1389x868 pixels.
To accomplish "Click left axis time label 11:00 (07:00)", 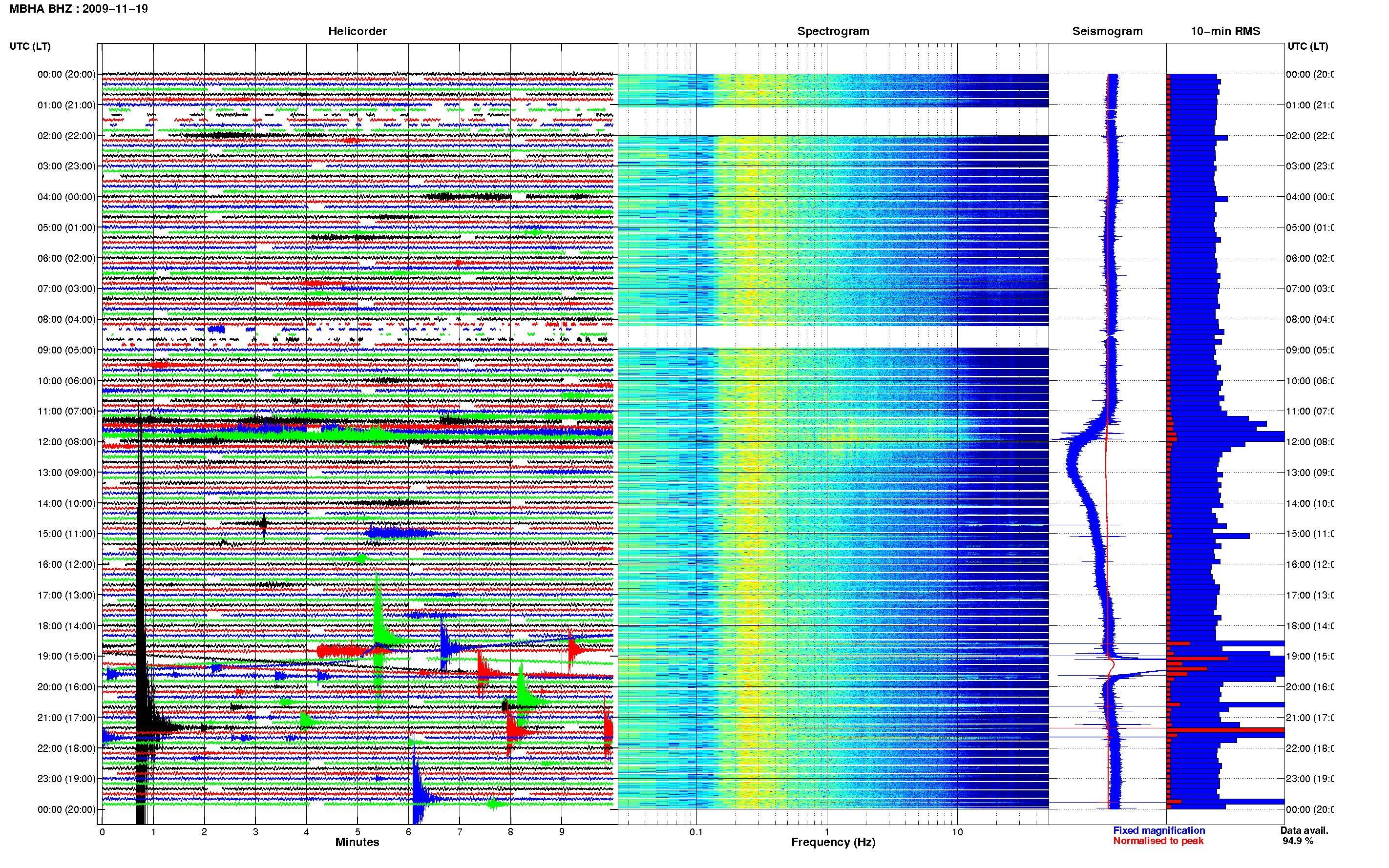I will [66, 411].
